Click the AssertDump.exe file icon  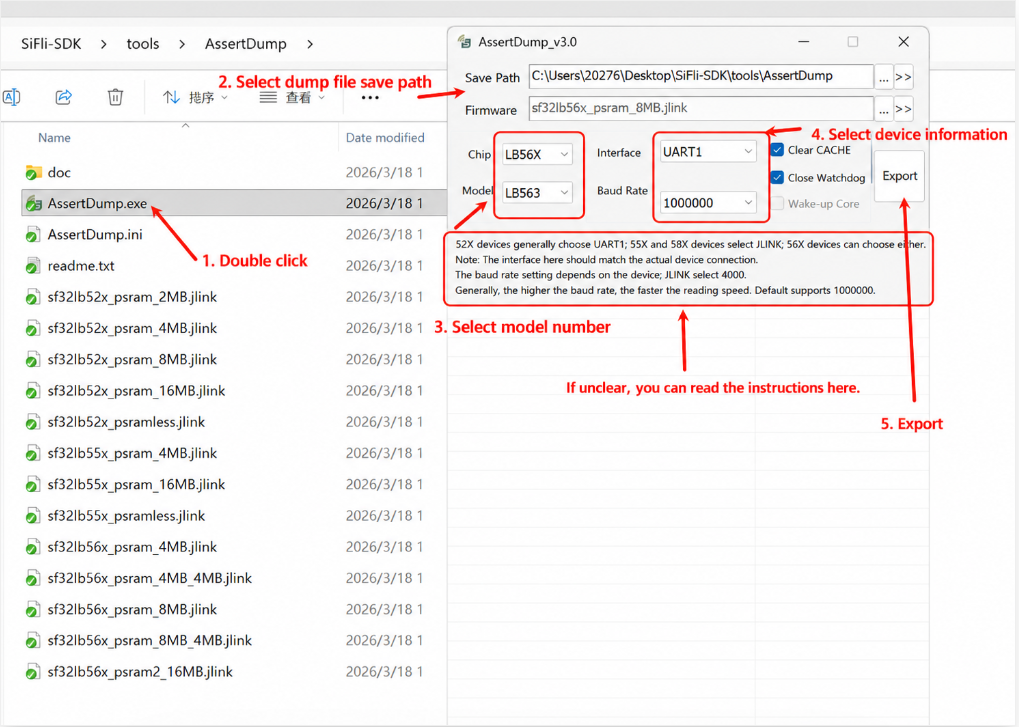[x=33, y=203]
